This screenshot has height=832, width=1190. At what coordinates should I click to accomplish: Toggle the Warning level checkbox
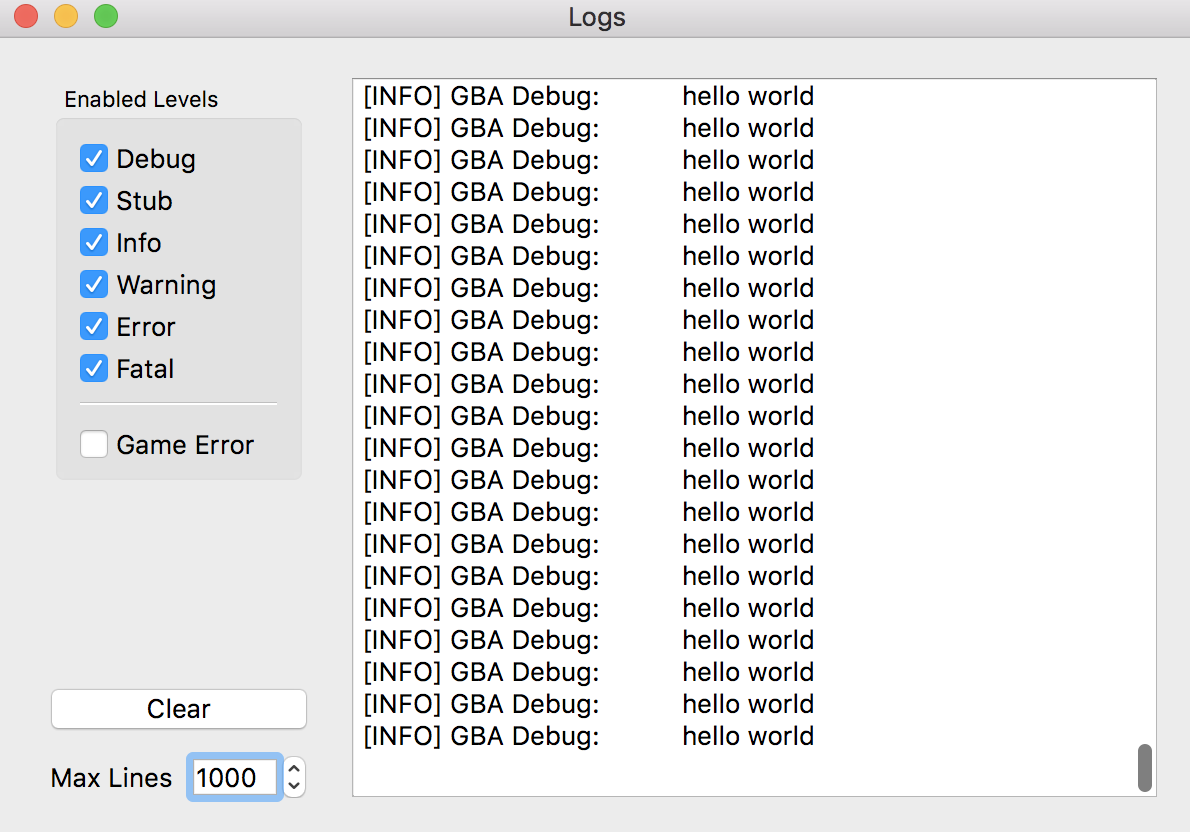(x=94, y=285)
